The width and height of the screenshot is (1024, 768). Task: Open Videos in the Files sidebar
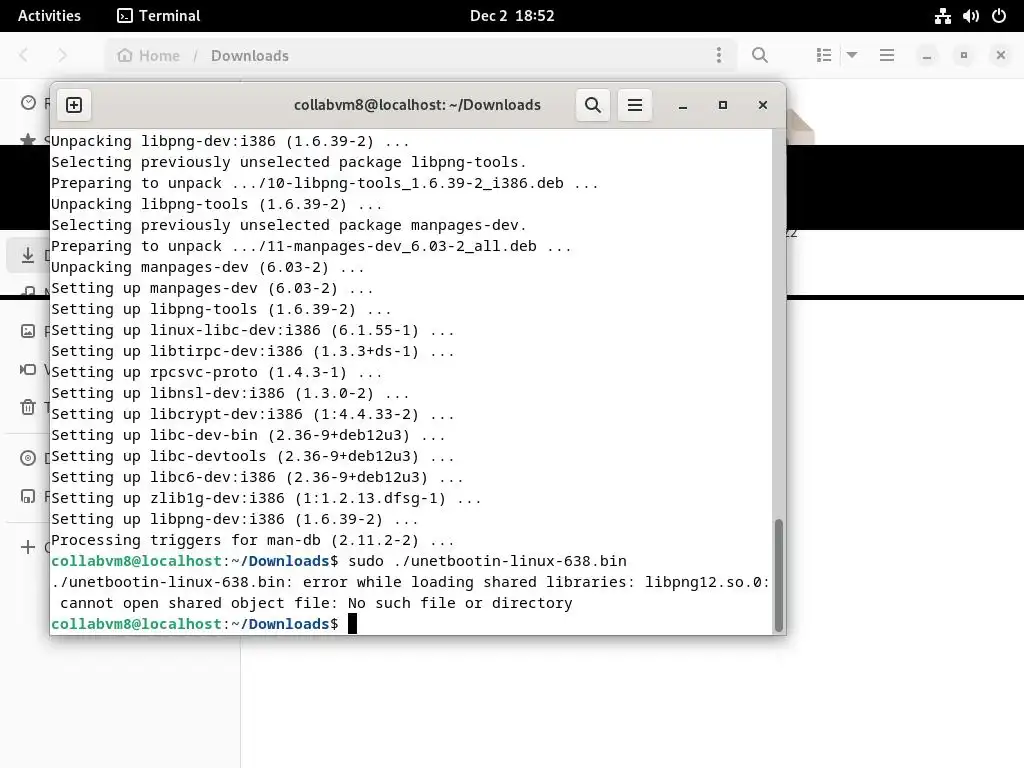28,370
